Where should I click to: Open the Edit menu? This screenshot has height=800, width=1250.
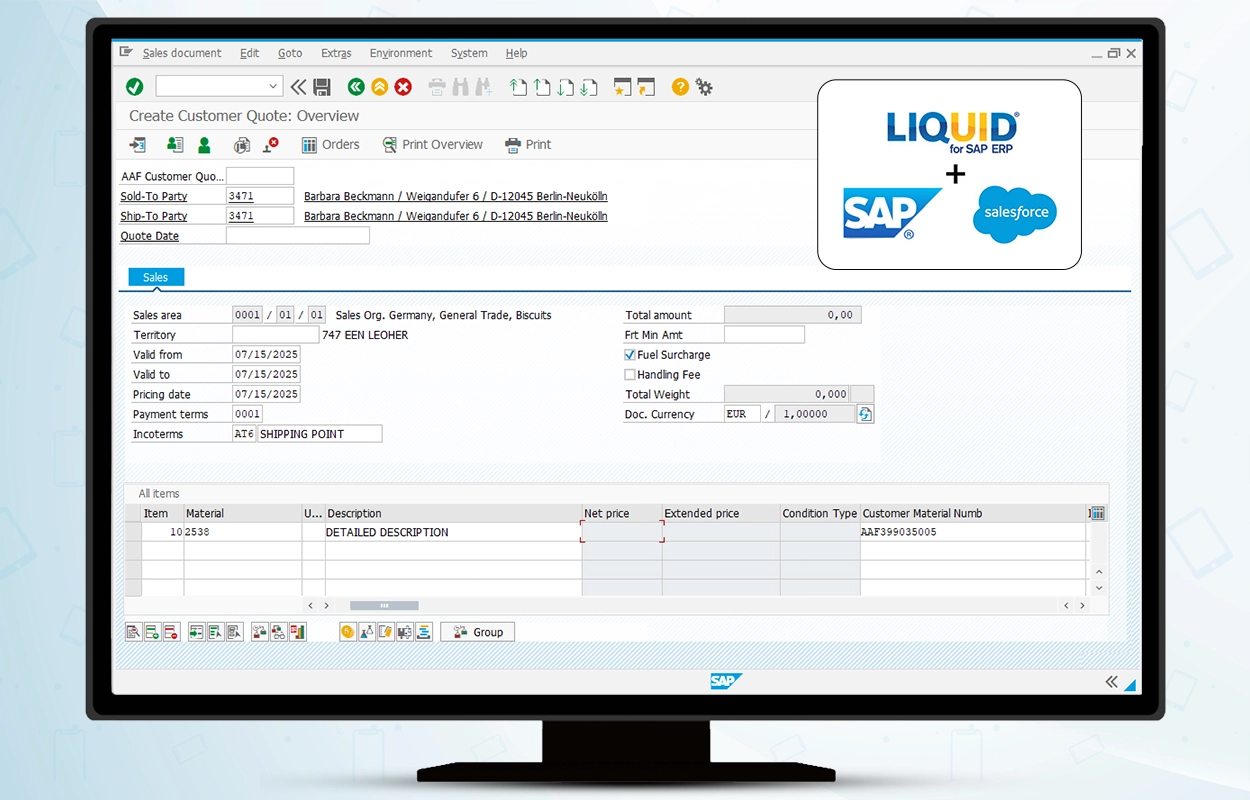pos(249,53)
